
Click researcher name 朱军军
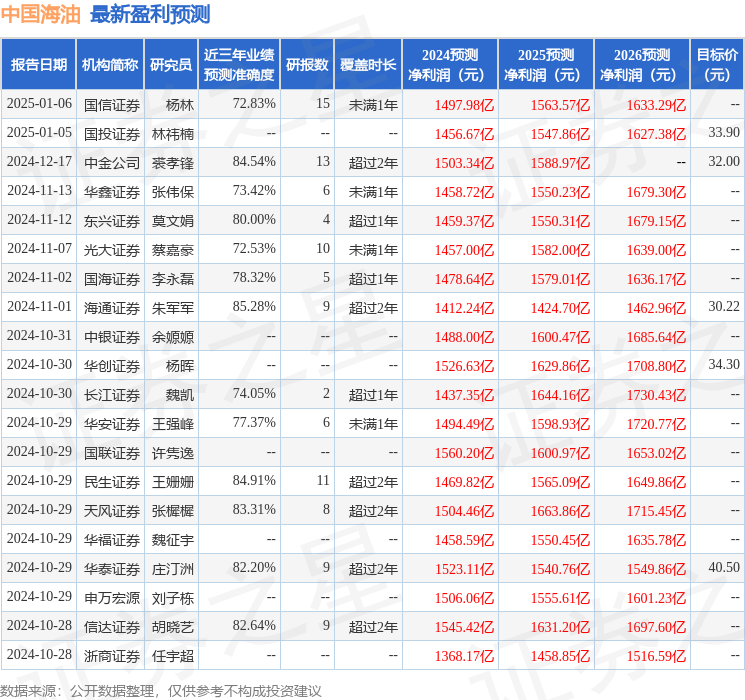[x=173, y=307]
